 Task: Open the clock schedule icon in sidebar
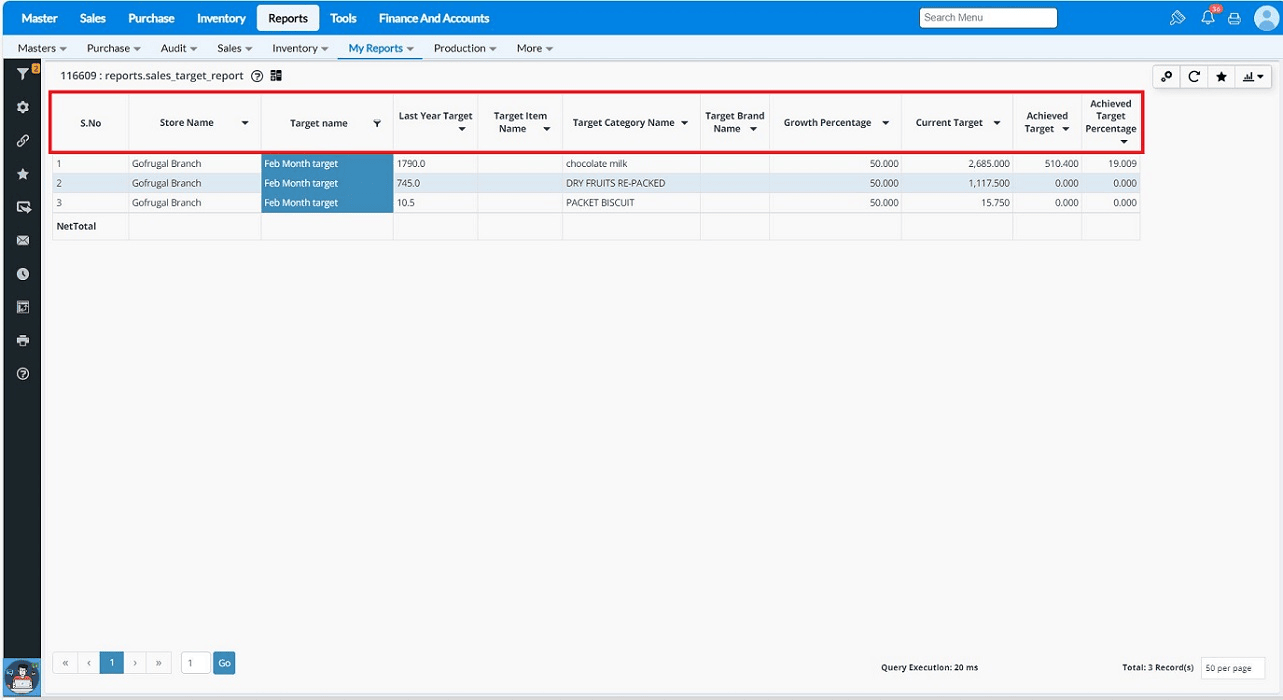[x=23, y=274]
